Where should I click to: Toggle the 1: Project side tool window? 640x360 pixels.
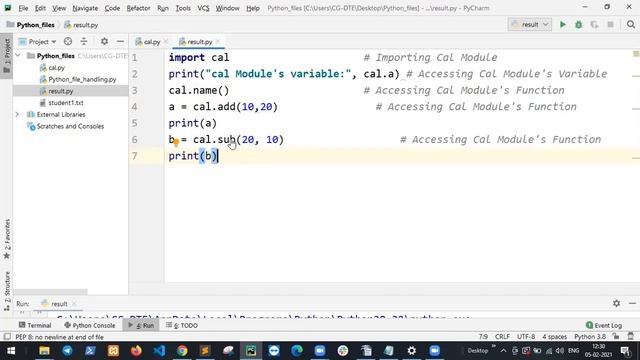click(x=7, y=56)
